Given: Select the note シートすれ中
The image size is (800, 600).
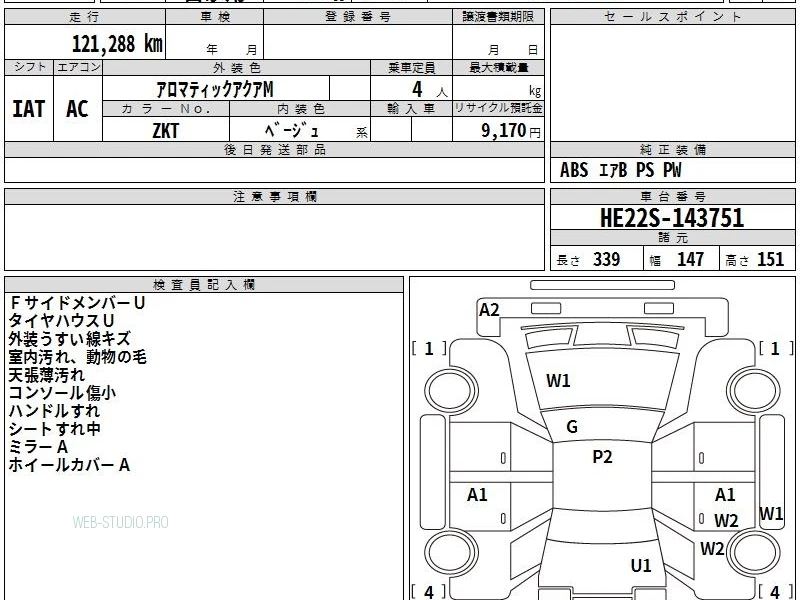Looking at the screenshot, I should coord(55,429).
